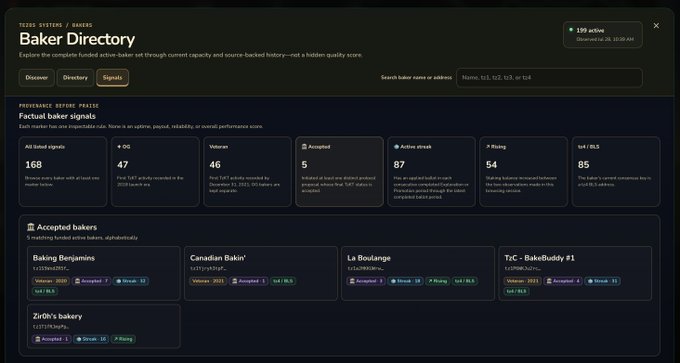The width and height of the screenshot is (680, 363).
Task: Click the Zir0h's bakery tz address text
Action: [x=51, y=327]
